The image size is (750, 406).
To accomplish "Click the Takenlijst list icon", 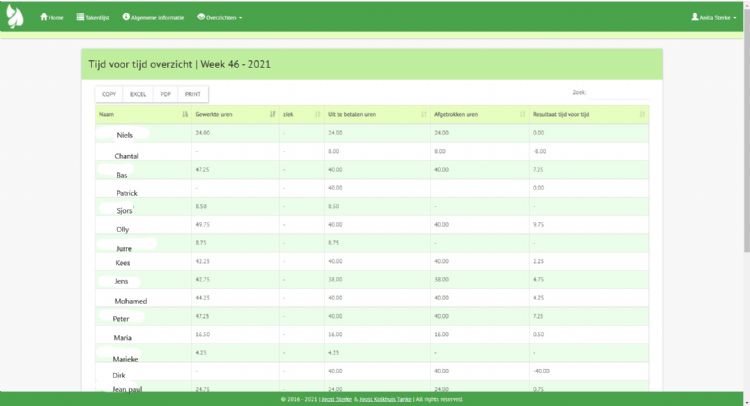I will pyautogui.click(x=80, y=17).
